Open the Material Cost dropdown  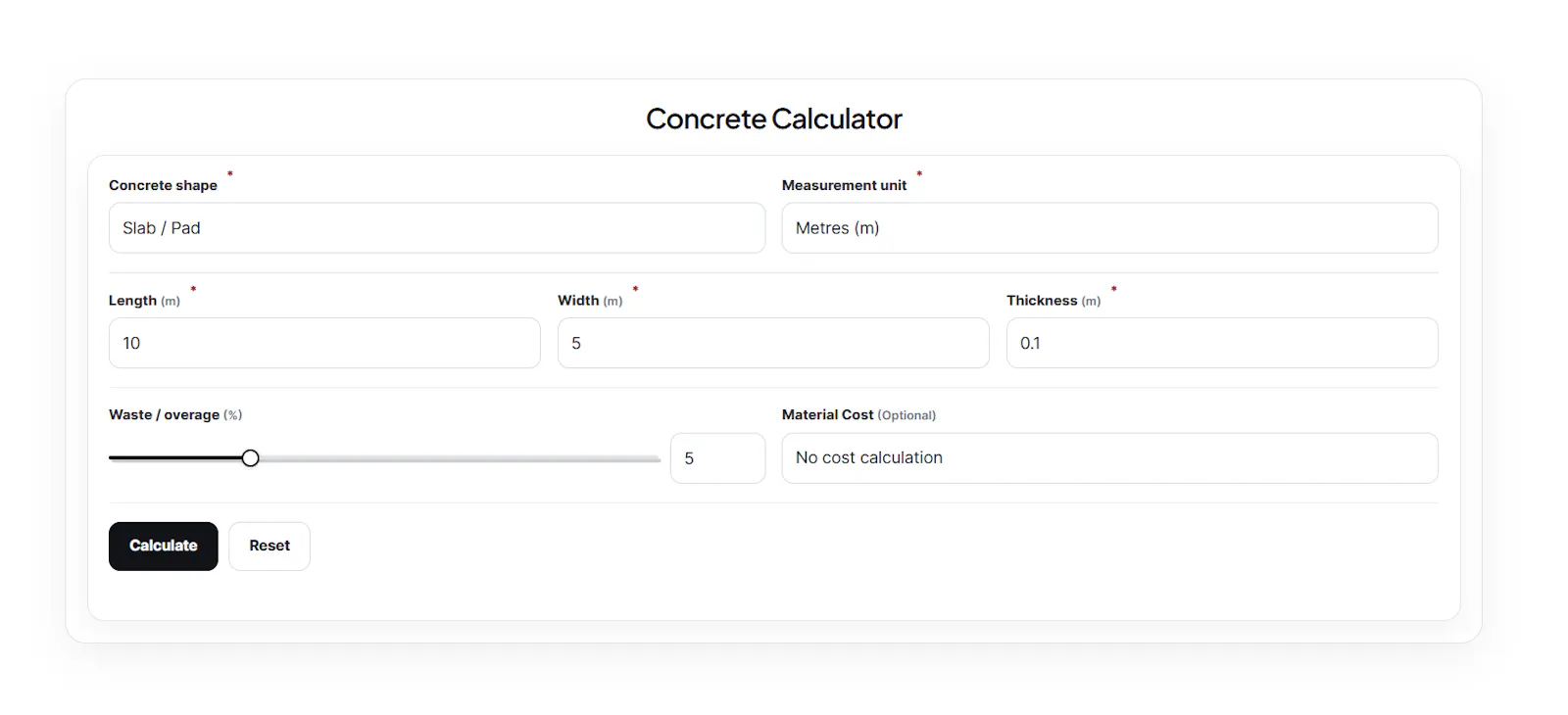(1109, 458)
